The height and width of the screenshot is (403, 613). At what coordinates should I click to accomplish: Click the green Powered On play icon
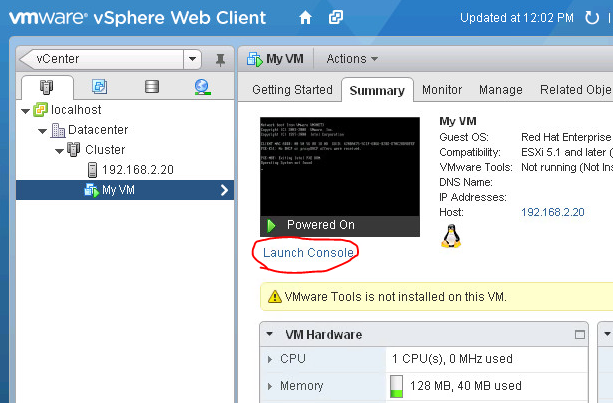(271, 226)
